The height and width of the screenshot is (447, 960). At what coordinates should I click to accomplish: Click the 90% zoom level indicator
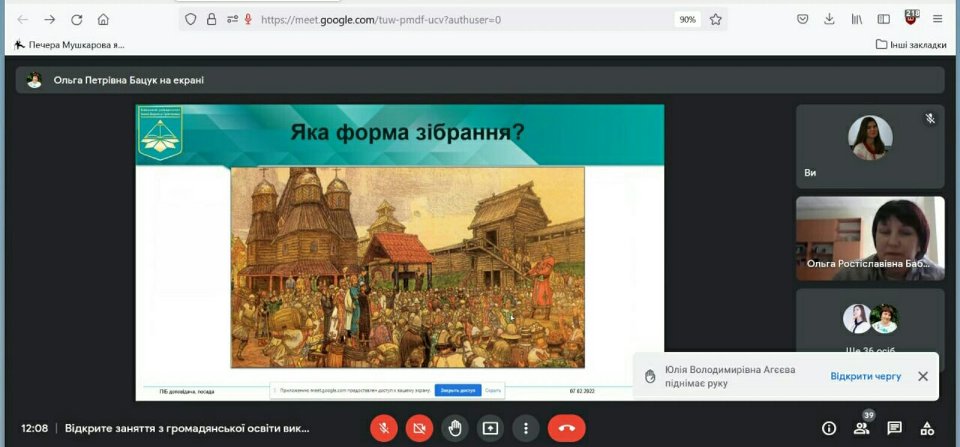(x=687, y=19)
